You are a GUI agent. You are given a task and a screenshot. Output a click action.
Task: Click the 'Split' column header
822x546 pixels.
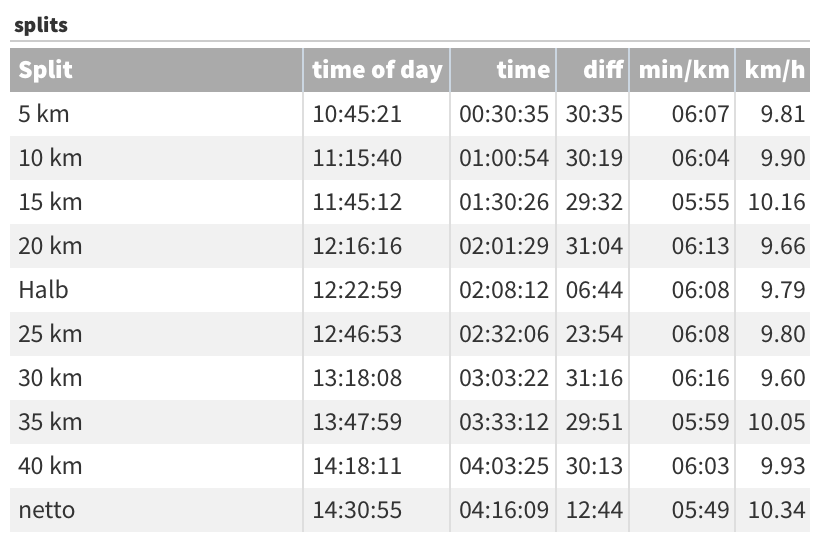[x=46, y=70]
